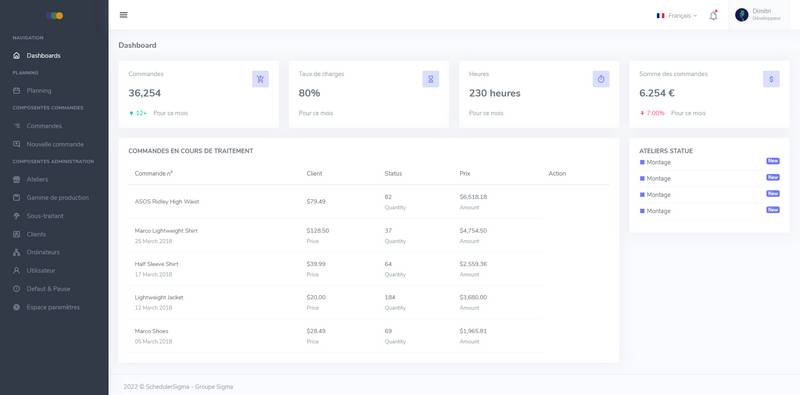Expand the Français language dropdown

coord(677,16)
